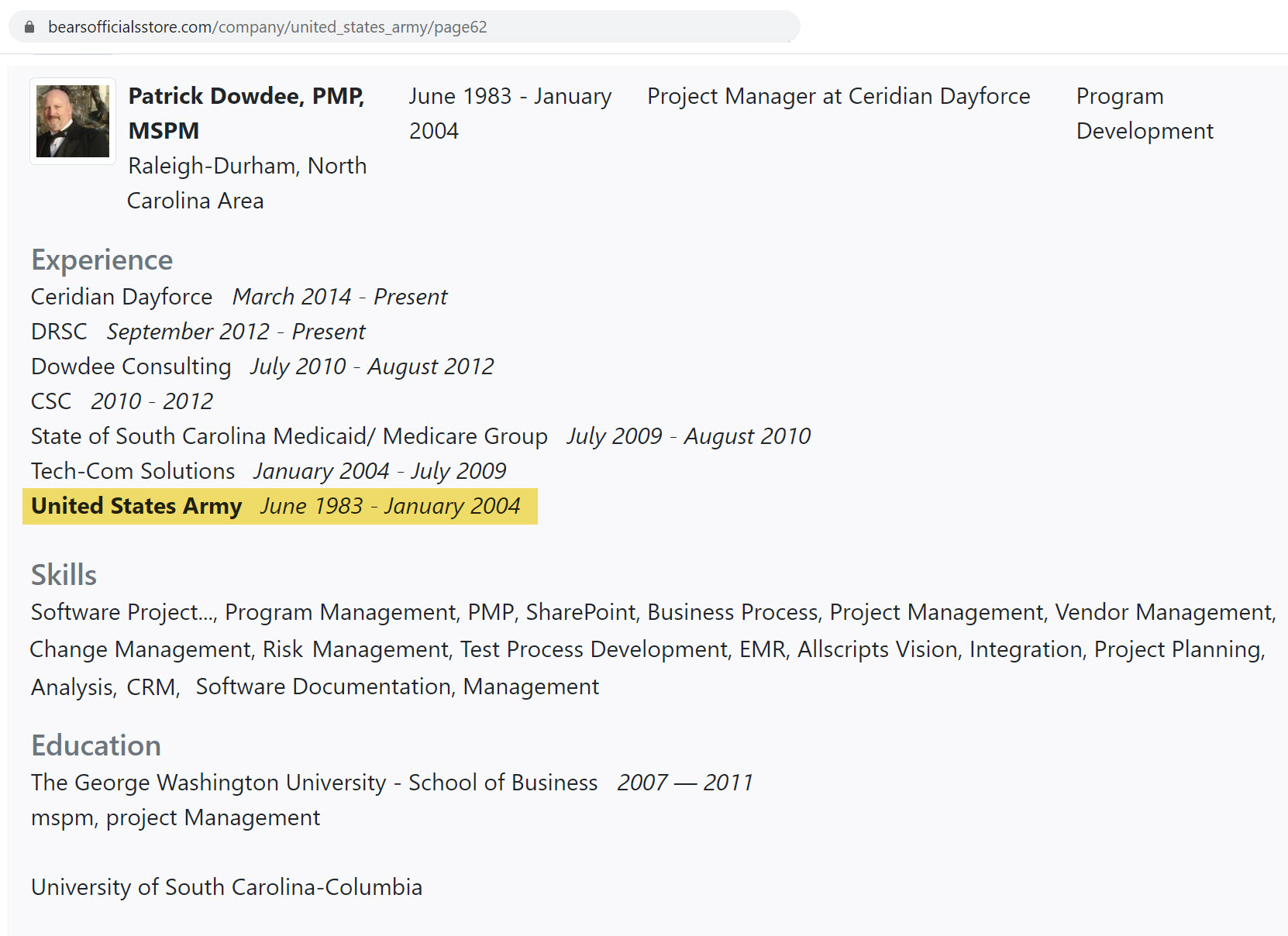Click the 'Software Project...' skill

122,612
